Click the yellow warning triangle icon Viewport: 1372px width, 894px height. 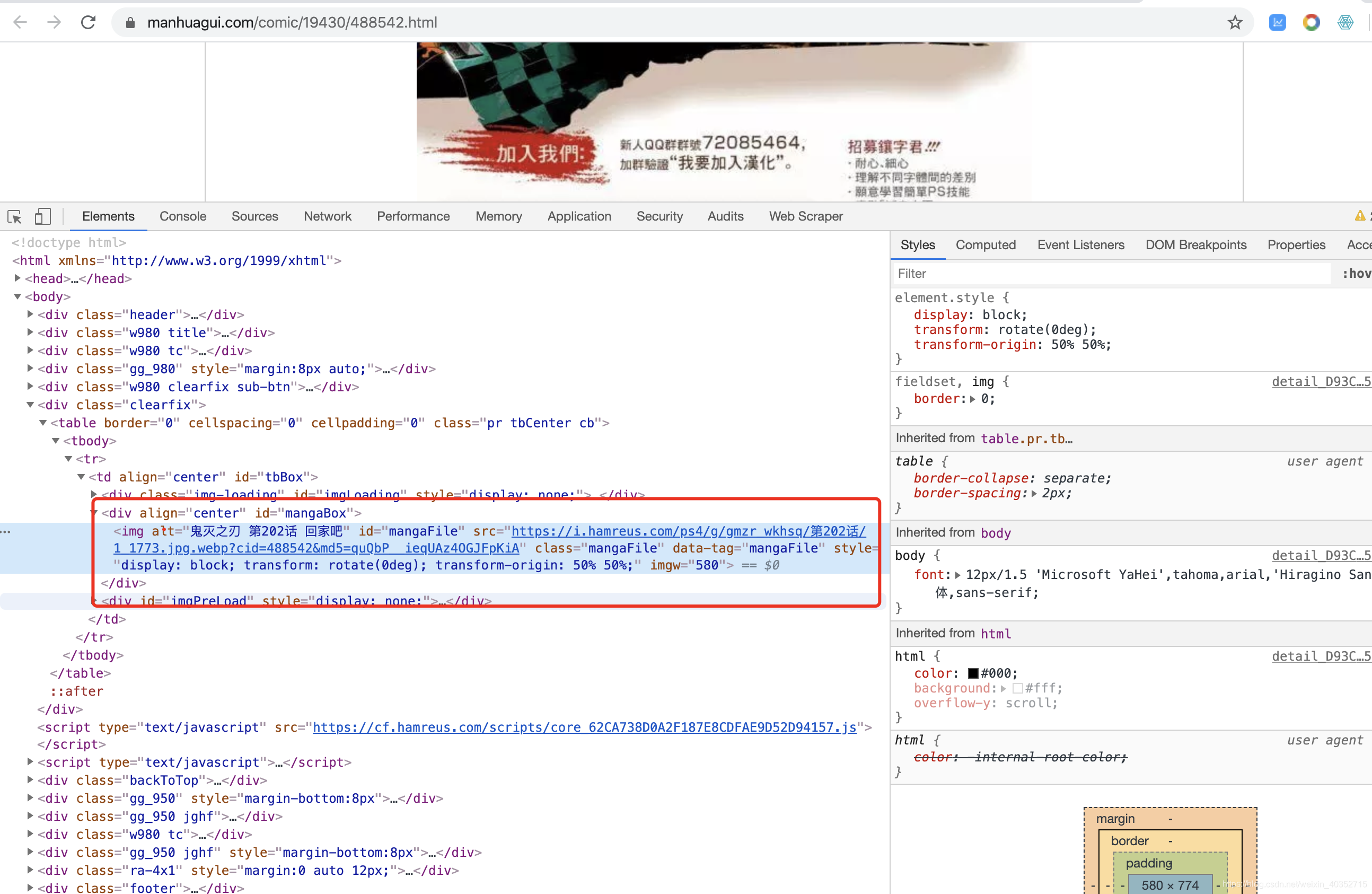click(x=1359, y=216)
